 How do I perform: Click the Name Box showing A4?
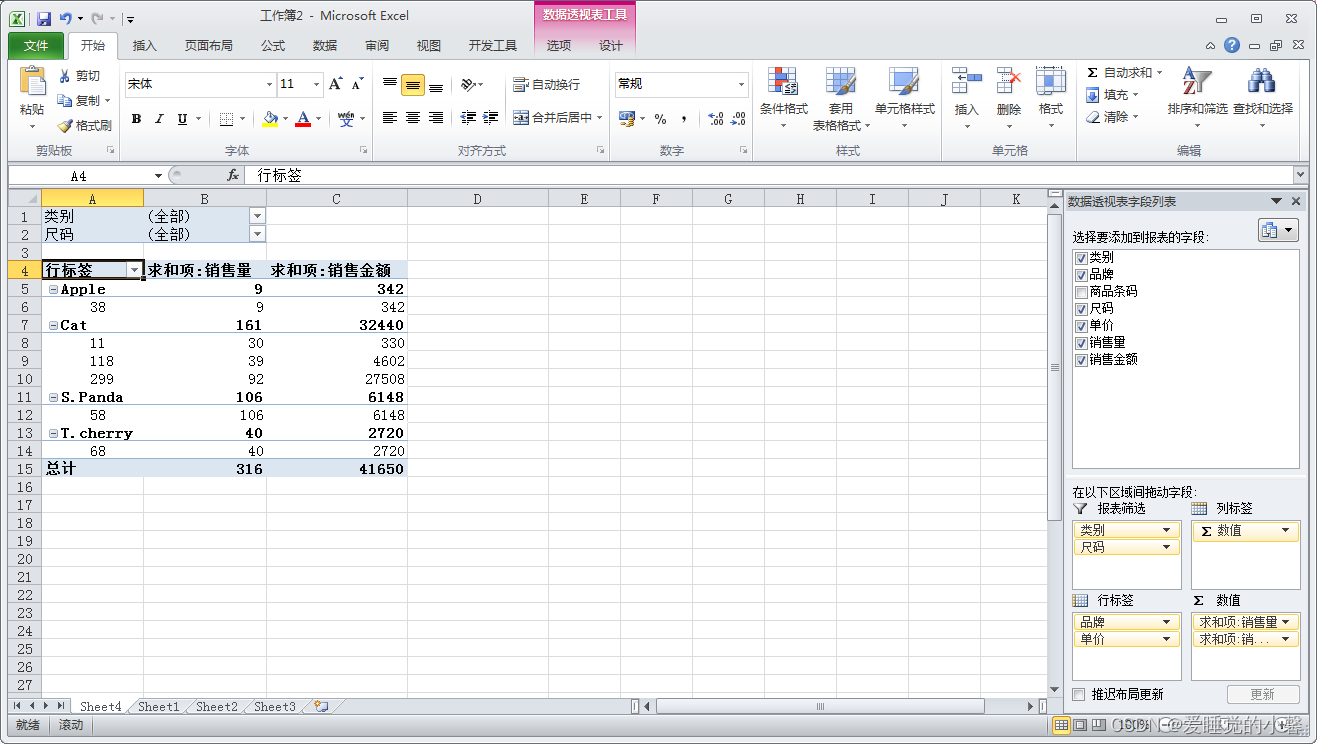click(80, 175)
